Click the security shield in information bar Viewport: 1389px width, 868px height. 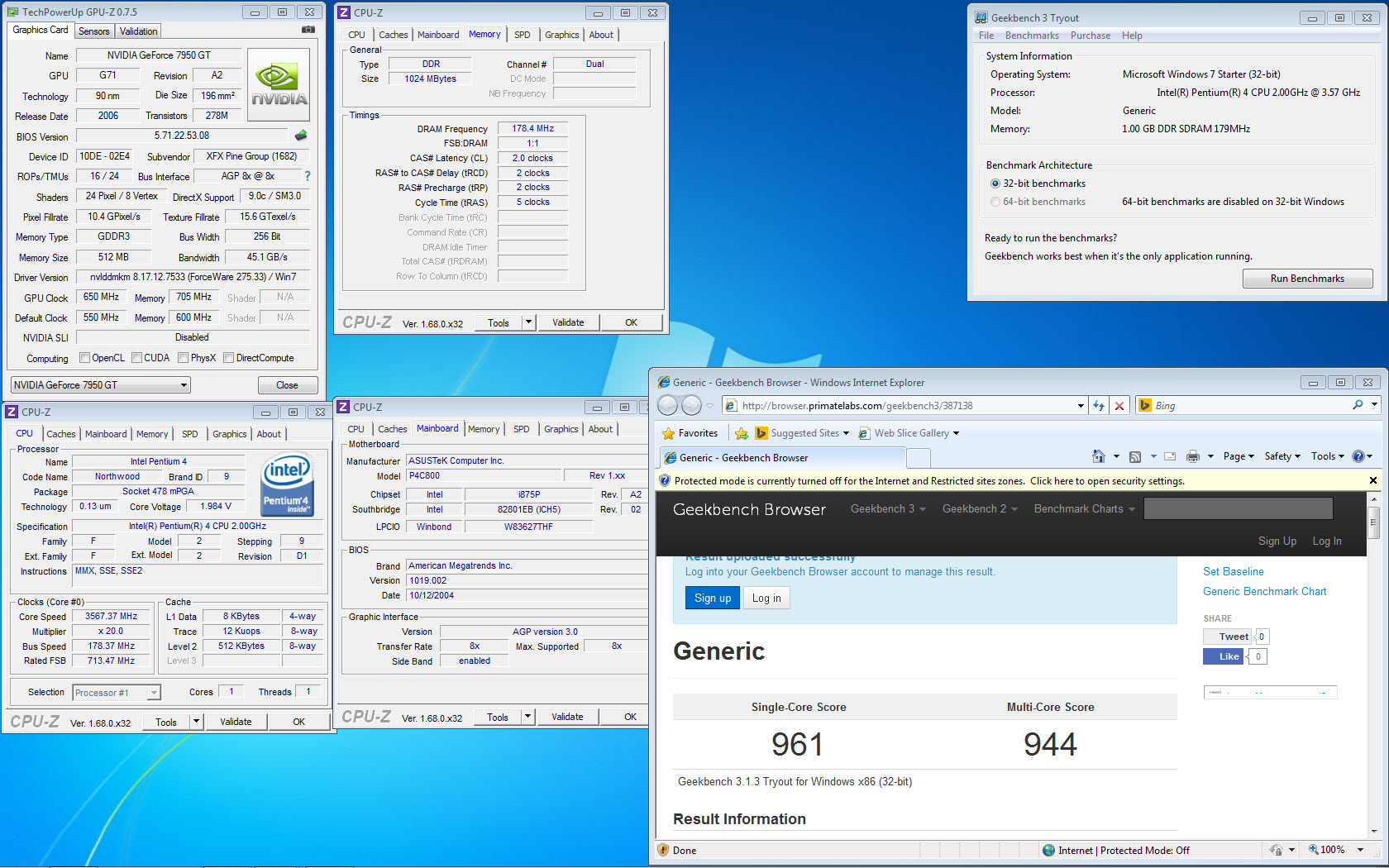point(664,480)
